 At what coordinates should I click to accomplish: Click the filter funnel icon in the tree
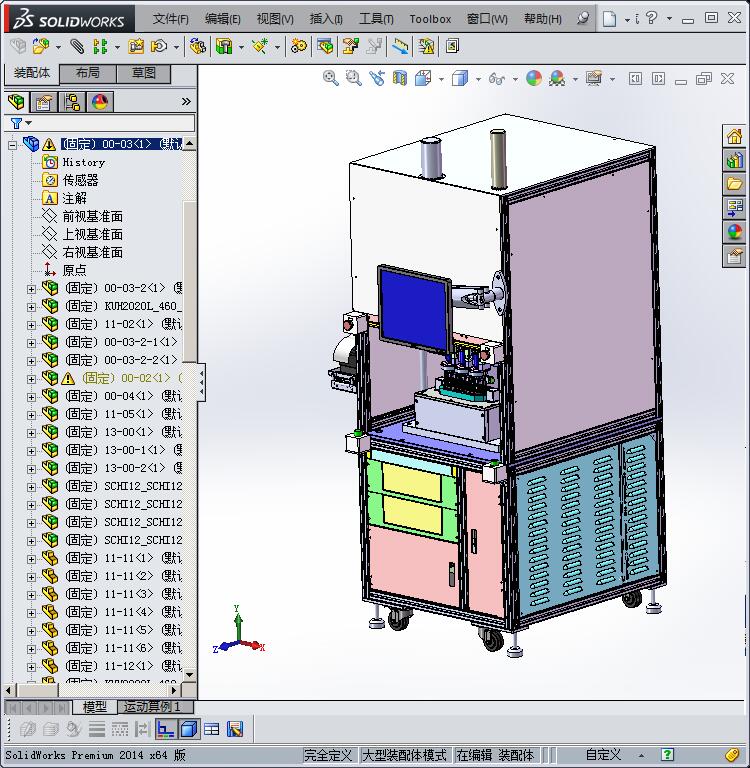pos(16,123)
